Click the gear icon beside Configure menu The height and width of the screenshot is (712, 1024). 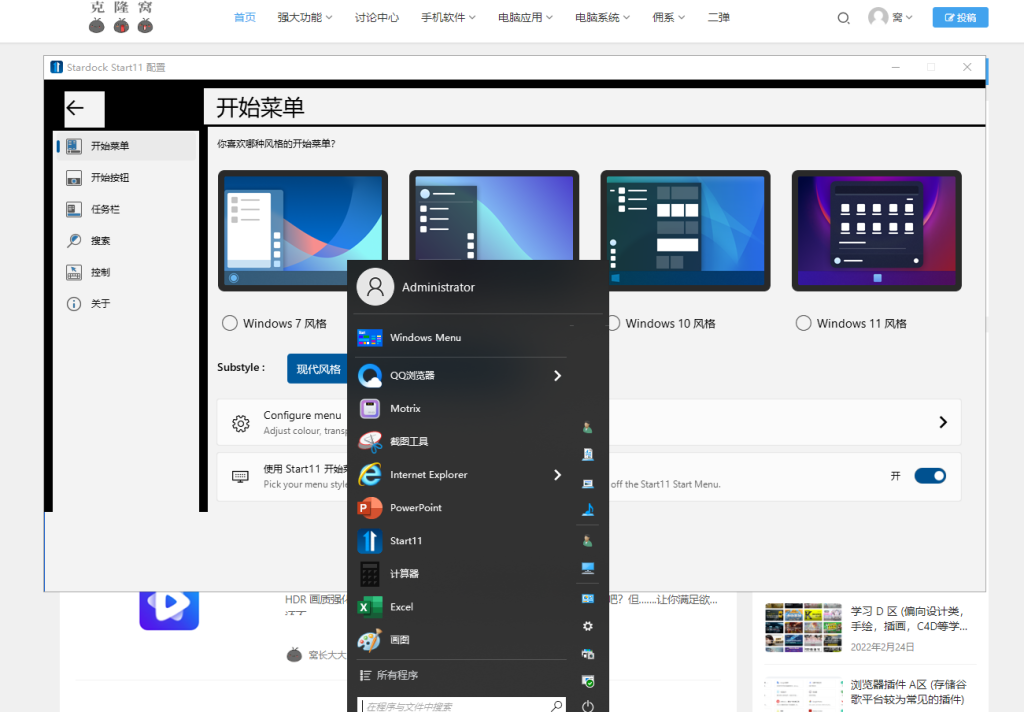[241, 423]
